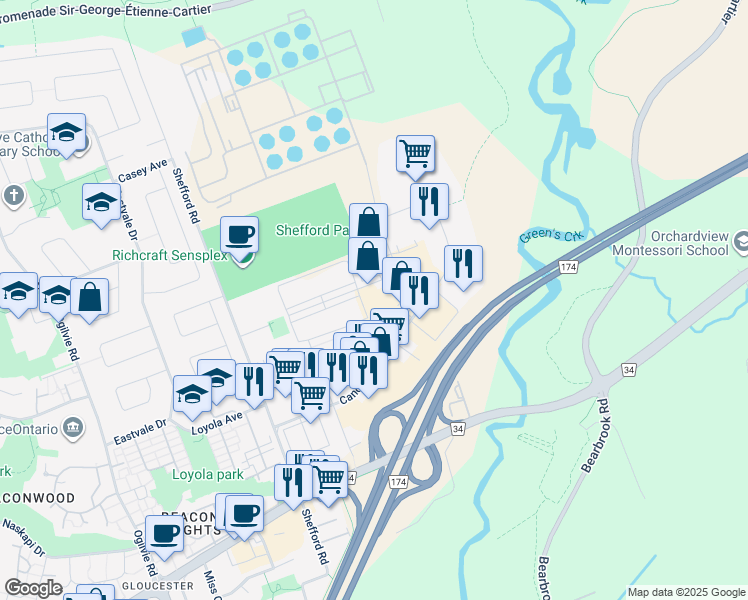Click the coffee cup marker at Richcraft Sensplex
The height and width of the screenshot is (600, 748).
pyautogui.click(x=239, y=237)
